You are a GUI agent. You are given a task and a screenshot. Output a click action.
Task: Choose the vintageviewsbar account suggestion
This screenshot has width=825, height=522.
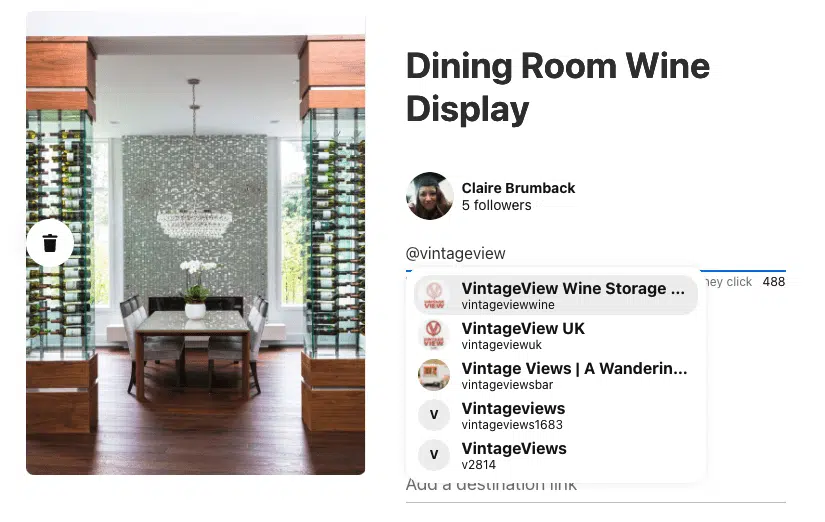click(556, 375)
